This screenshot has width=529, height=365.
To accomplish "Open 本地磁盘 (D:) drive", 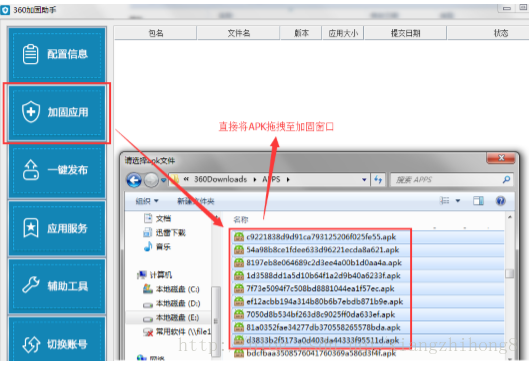I will (171, 304).
